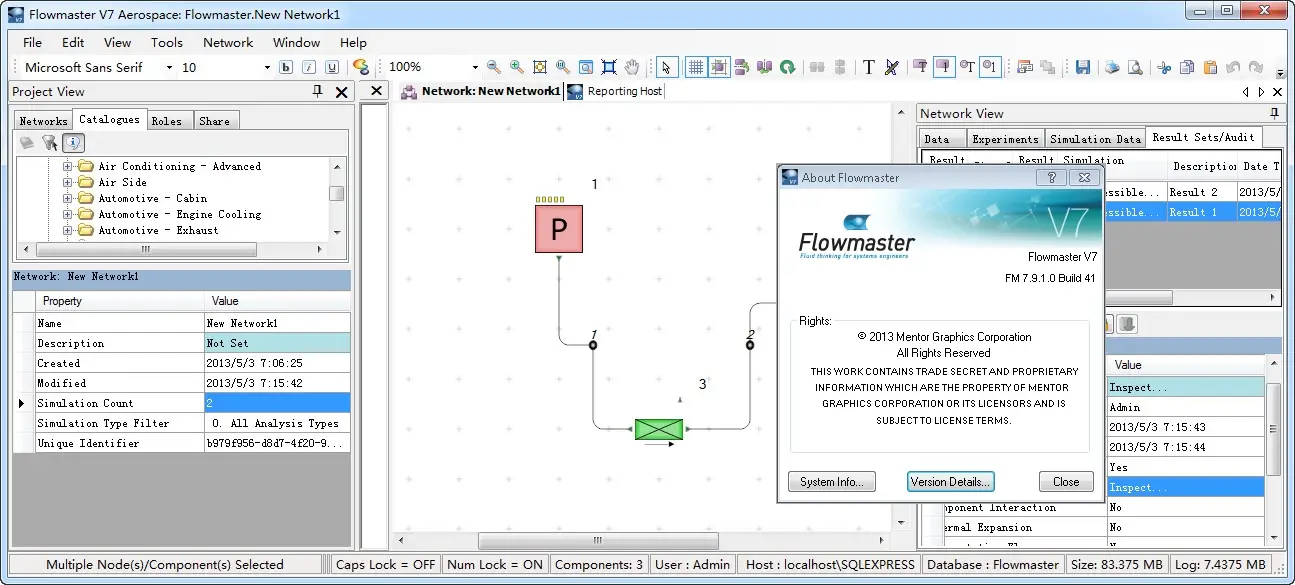The width and height of the screenshot is (1295, 585).
Task: Click the zoom to fit icon
Action: pos(540,67)
